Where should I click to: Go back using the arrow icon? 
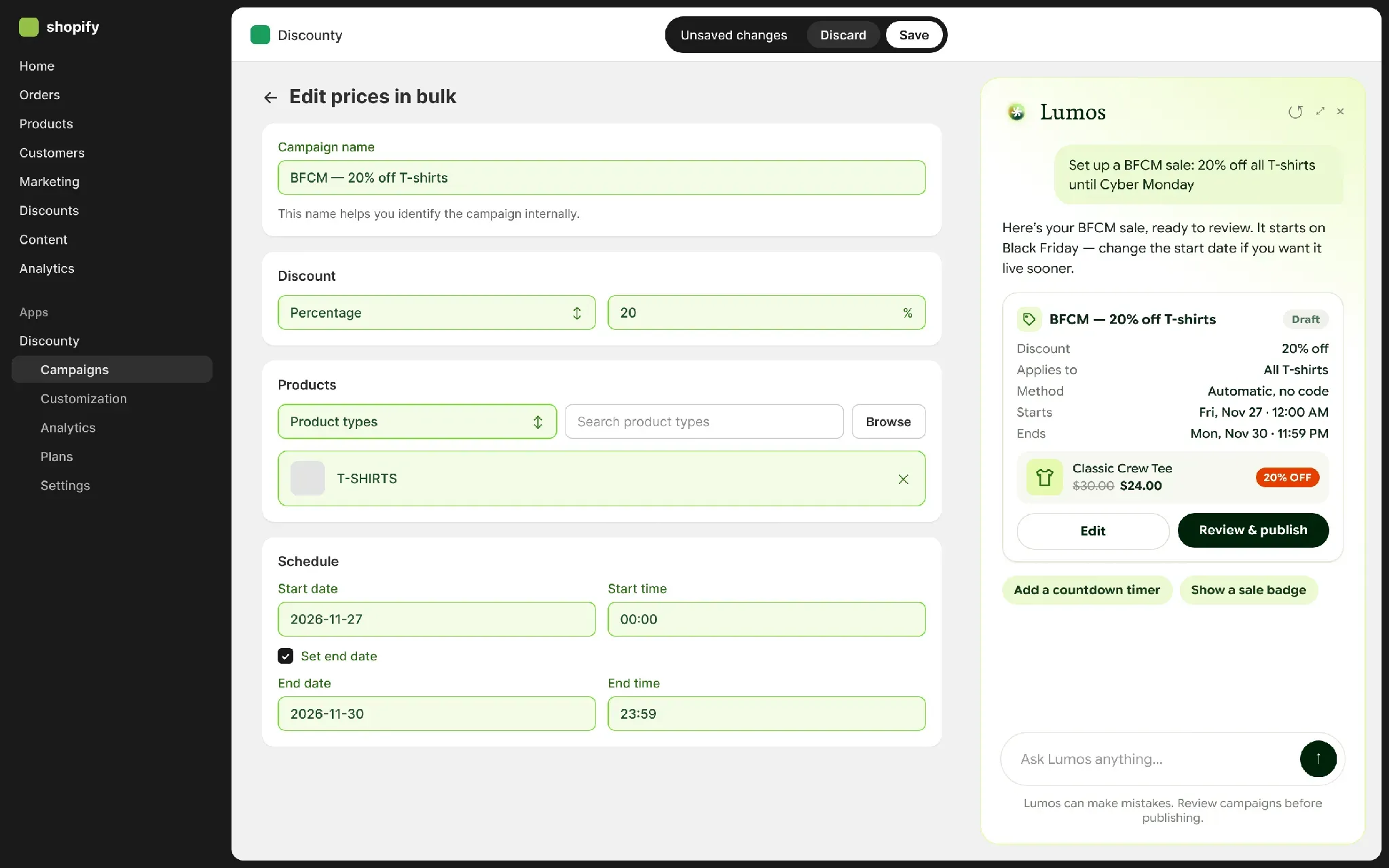coord(270,98)
